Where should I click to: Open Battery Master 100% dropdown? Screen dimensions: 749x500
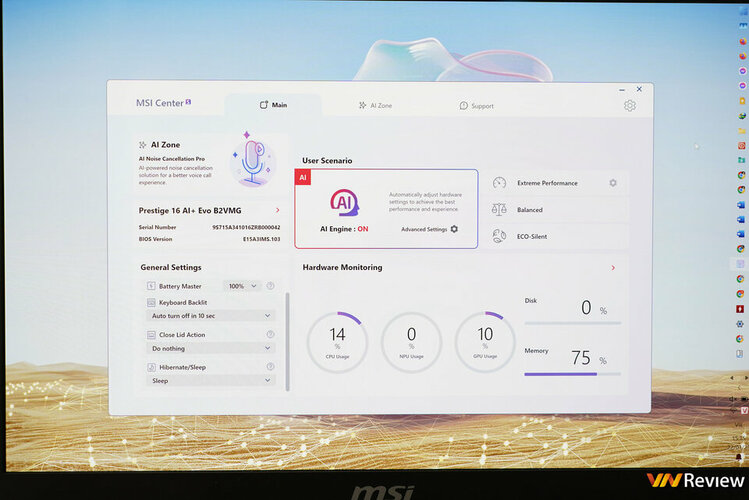pyautogui.click(x=242, y=286)
